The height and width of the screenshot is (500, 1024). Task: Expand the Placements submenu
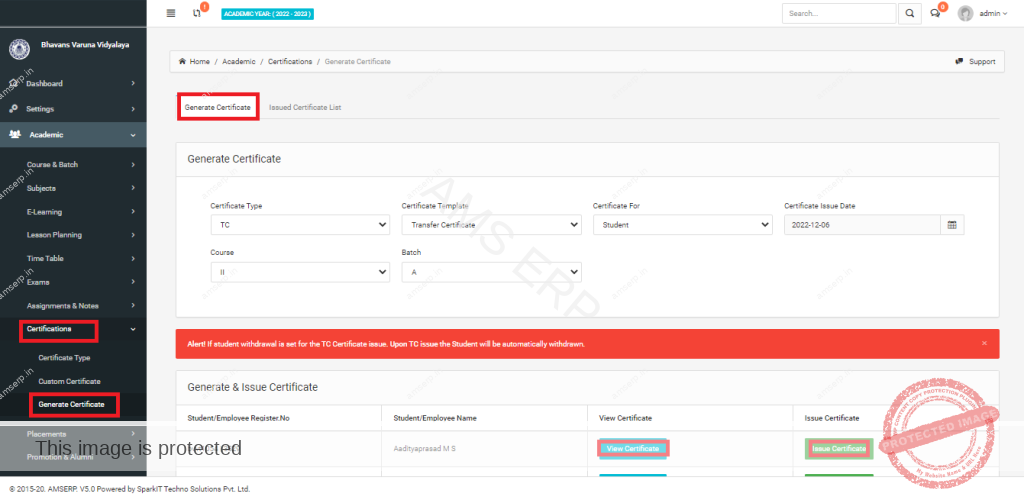coord(73,433)
